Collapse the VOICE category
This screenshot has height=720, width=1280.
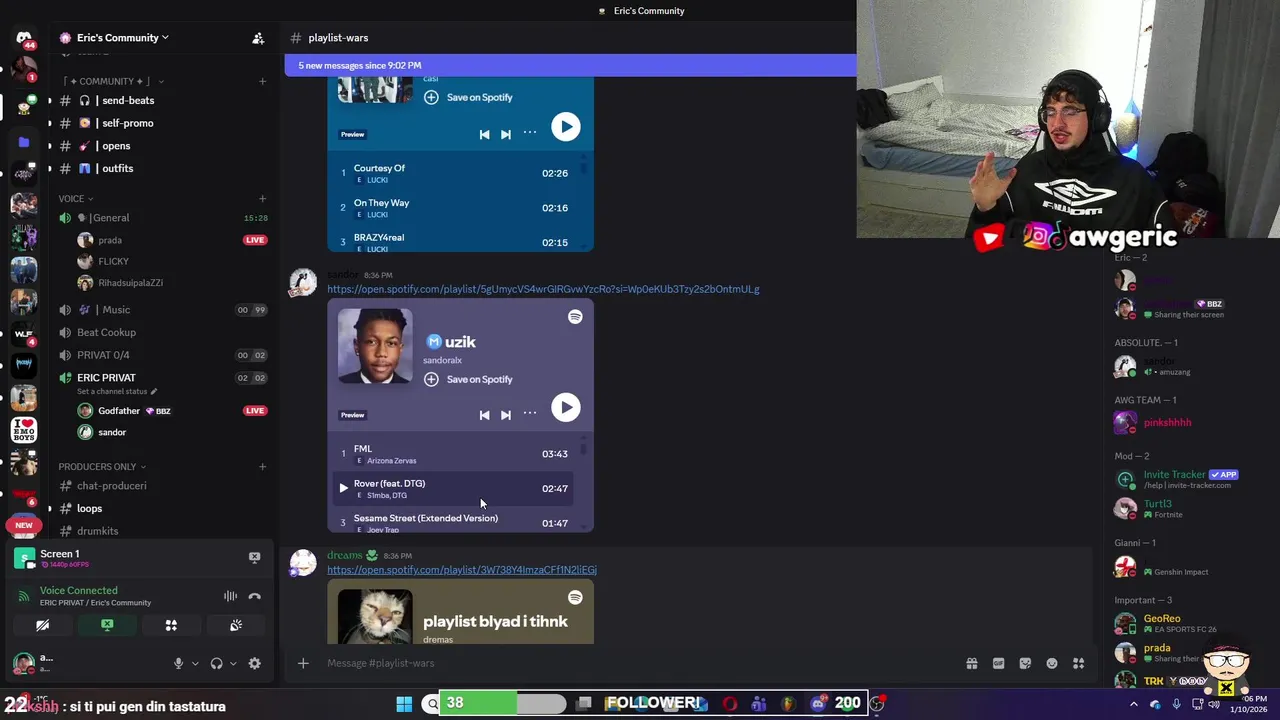pos(76,199)
